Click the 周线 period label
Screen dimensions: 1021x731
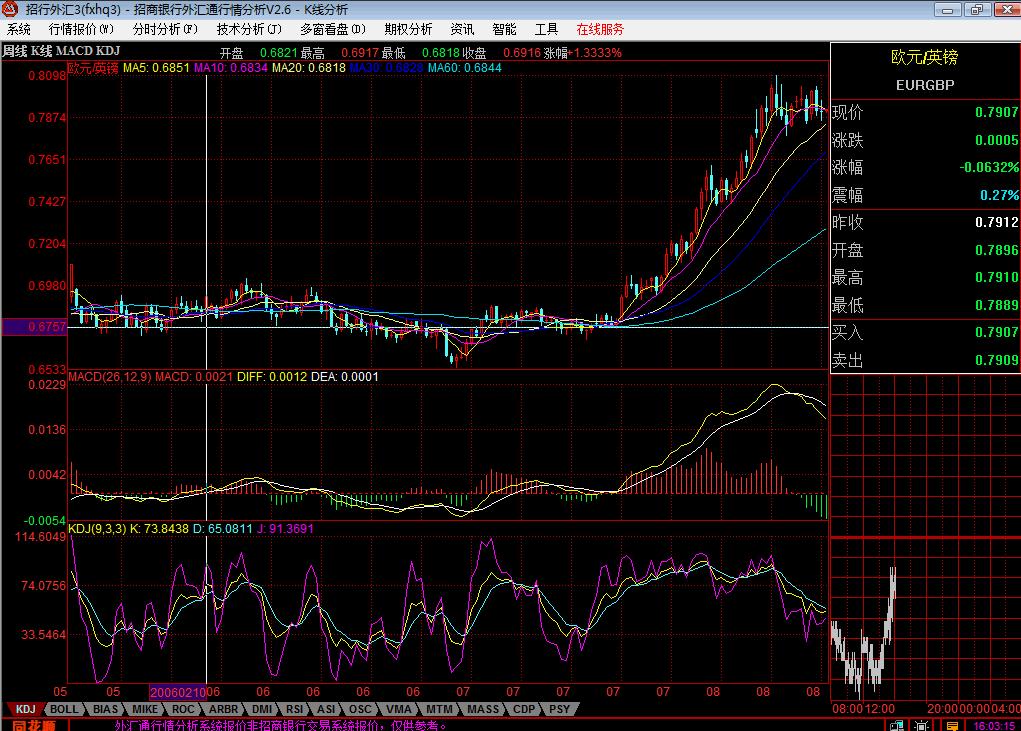click(x=14, y=51)
